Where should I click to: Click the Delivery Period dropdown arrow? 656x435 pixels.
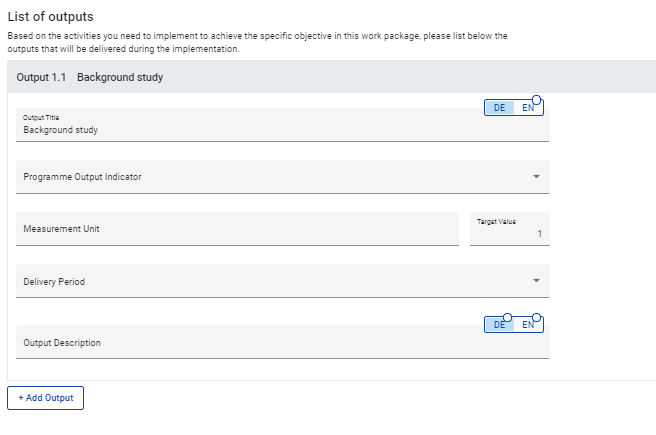tap(535, 281)
